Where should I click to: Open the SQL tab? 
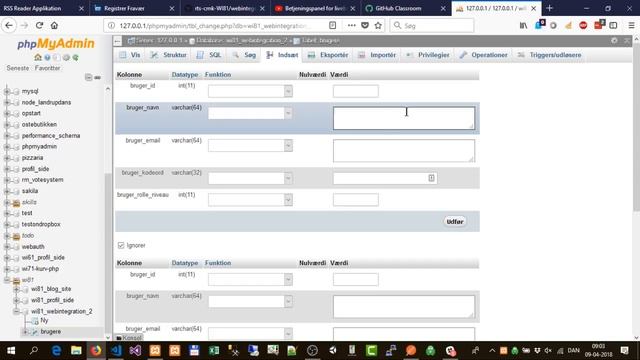(x=209, y=55)
